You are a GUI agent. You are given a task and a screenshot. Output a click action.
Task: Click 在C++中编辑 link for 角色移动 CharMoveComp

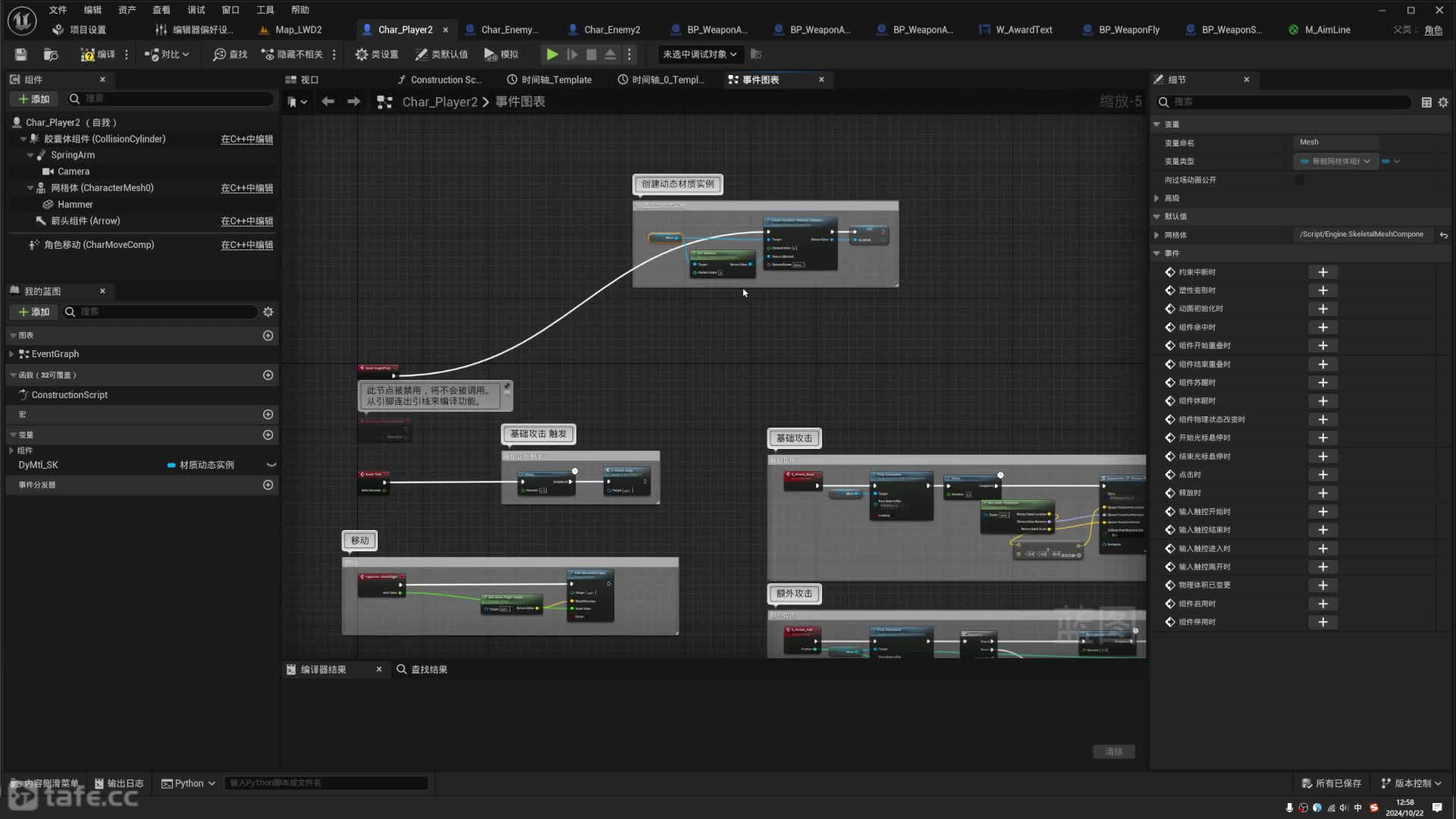coord(246,245)
